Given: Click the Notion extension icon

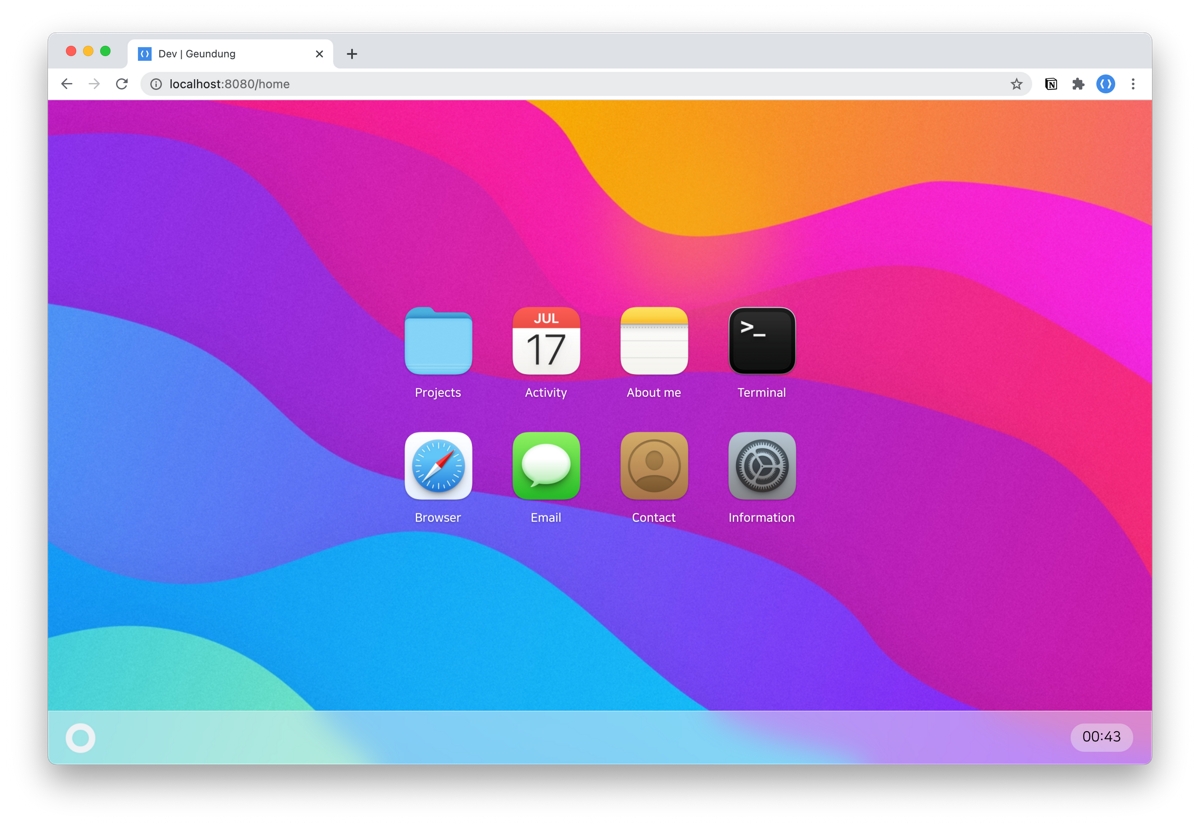Looking at the screenshot, I should 1051,84.
